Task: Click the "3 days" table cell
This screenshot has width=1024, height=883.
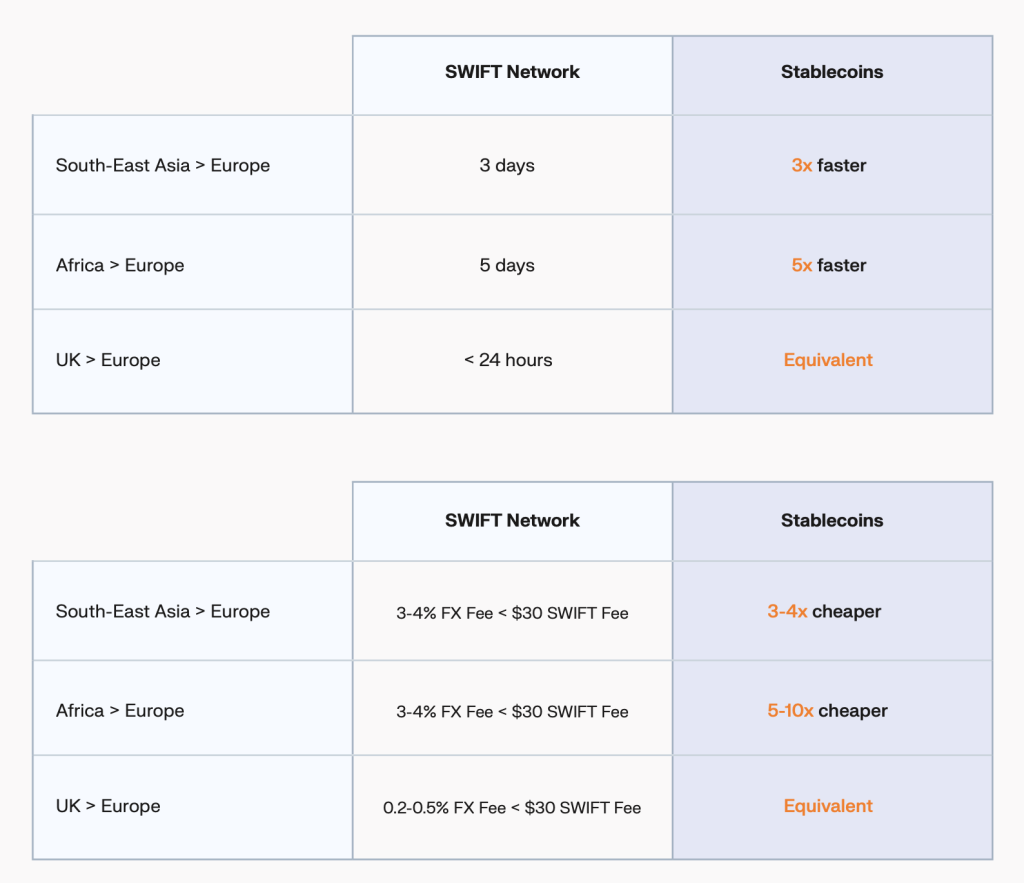Action: point(507,165)
